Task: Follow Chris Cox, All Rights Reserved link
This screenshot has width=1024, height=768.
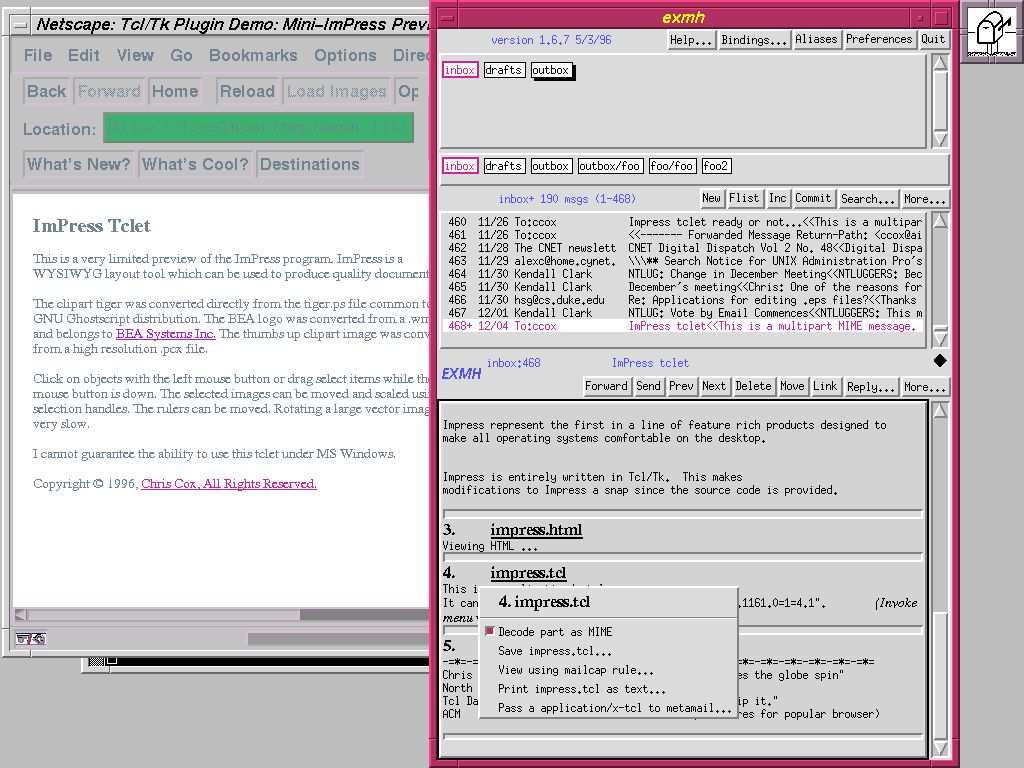Action: coord(229,484)
